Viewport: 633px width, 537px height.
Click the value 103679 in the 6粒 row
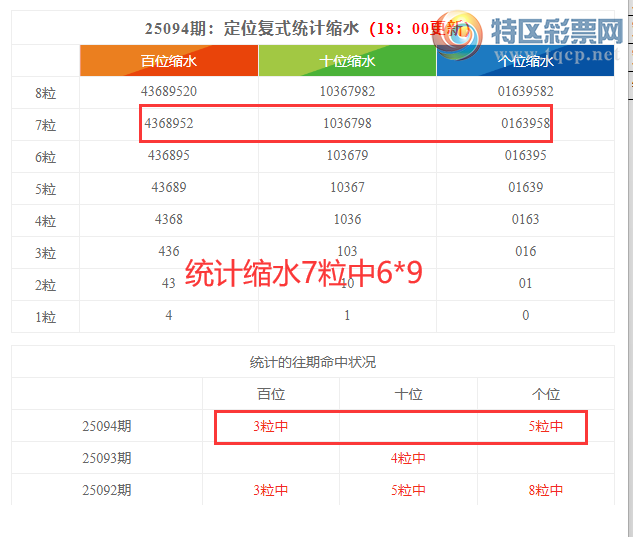coord(347,157)
